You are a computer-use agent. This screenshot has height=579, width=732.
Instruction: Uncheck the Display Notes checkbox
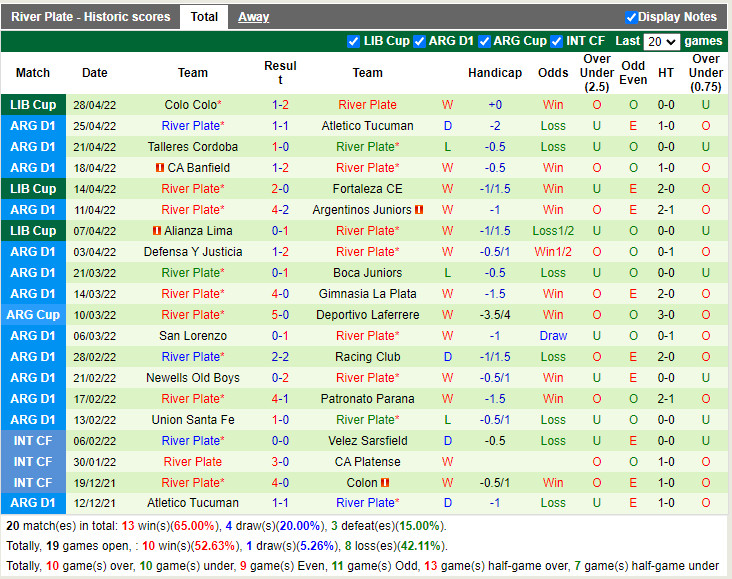[631, 17]
